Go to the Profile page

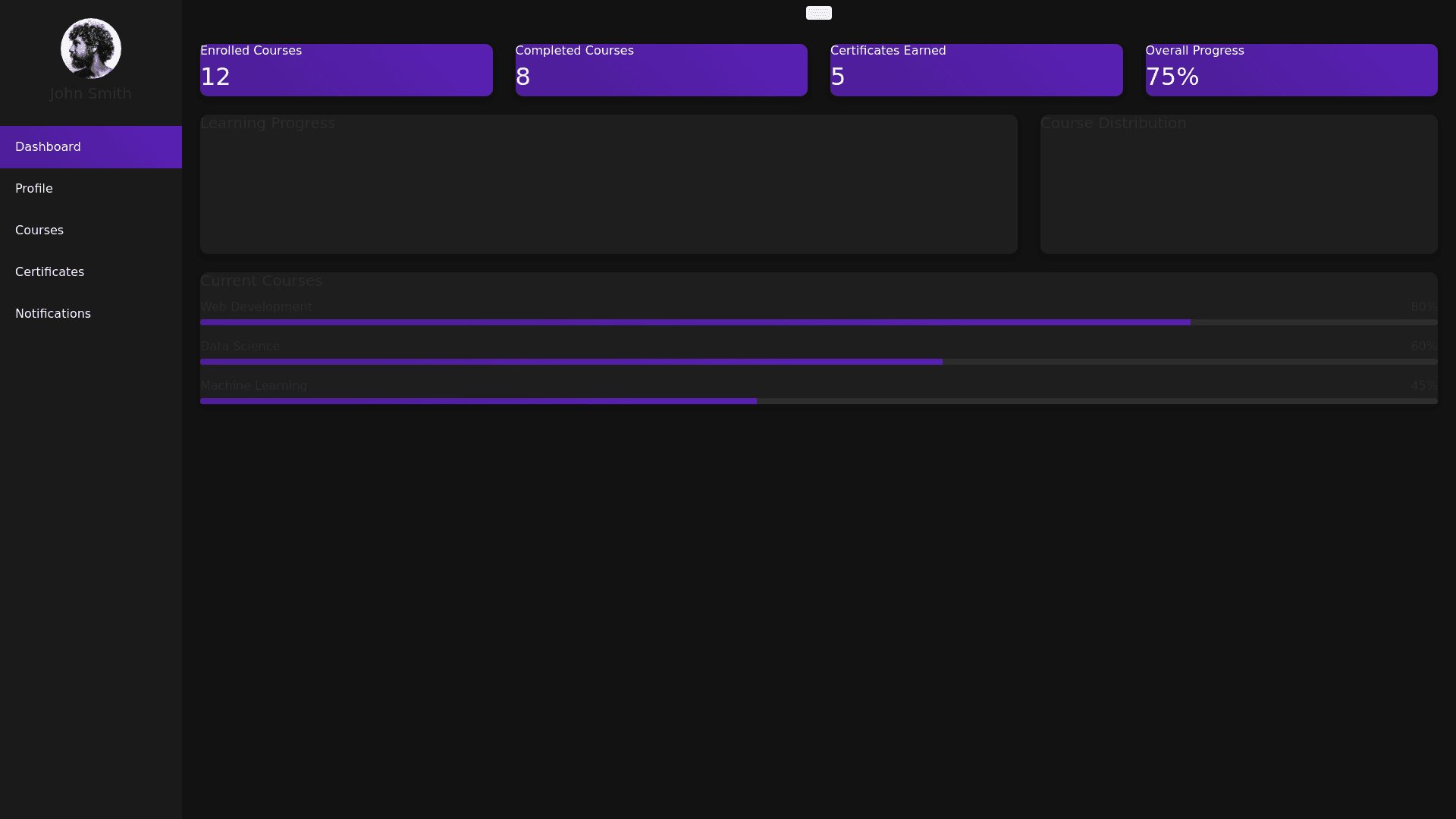(x=91, y=189)
